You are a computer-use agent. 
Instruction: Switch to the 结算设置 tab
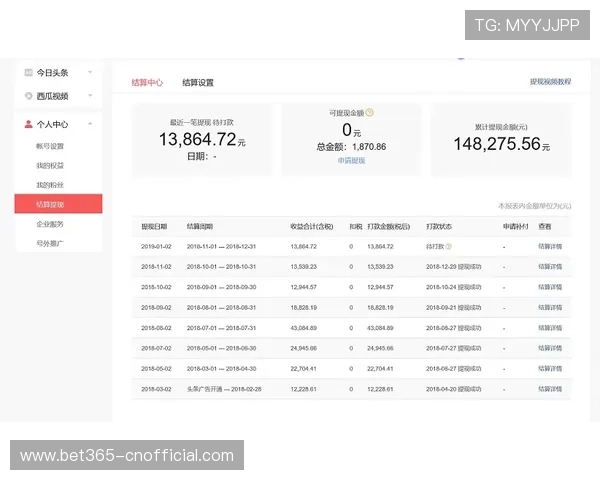[197, 82]
